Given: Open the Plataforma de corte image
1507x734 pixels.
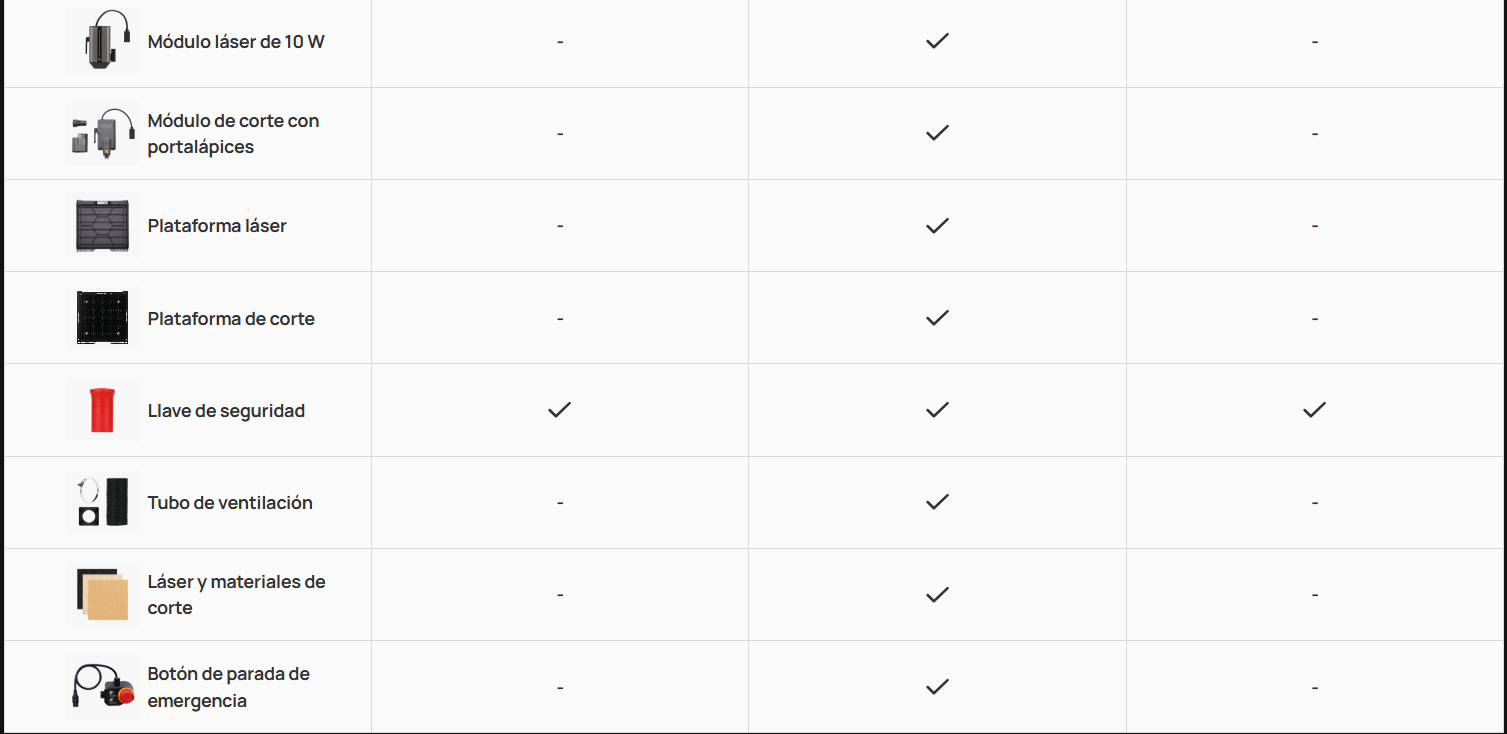Looking at the screenshot, I should click(x=103, y=318).
